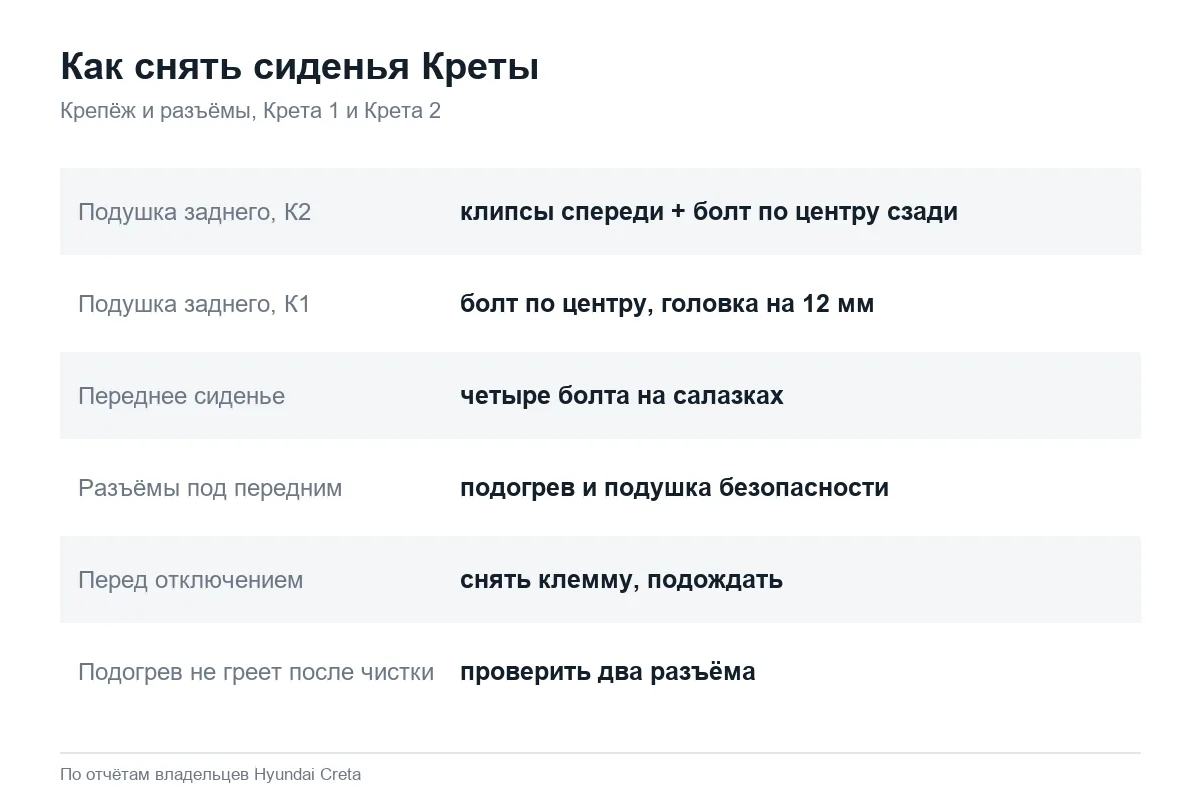Select the label "Подогрев не греет после чистки"

[x=256, y=672]
